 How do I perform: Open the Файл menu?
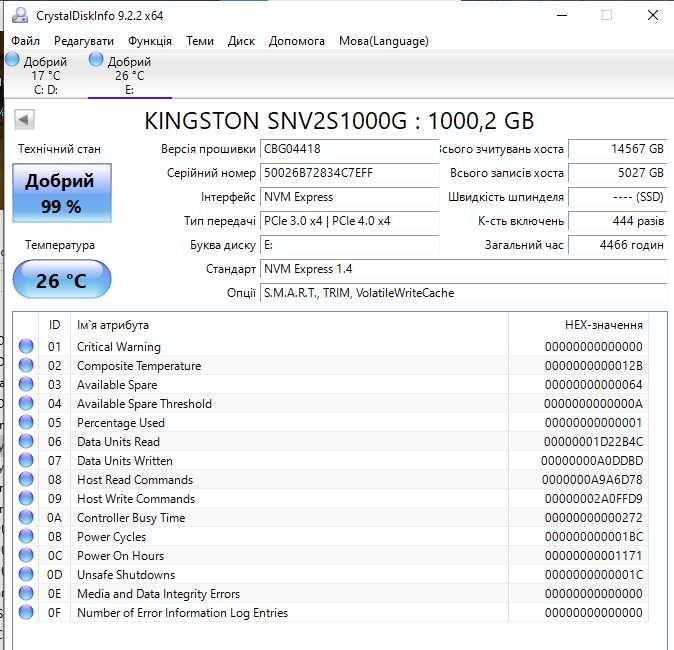point(25,41)
